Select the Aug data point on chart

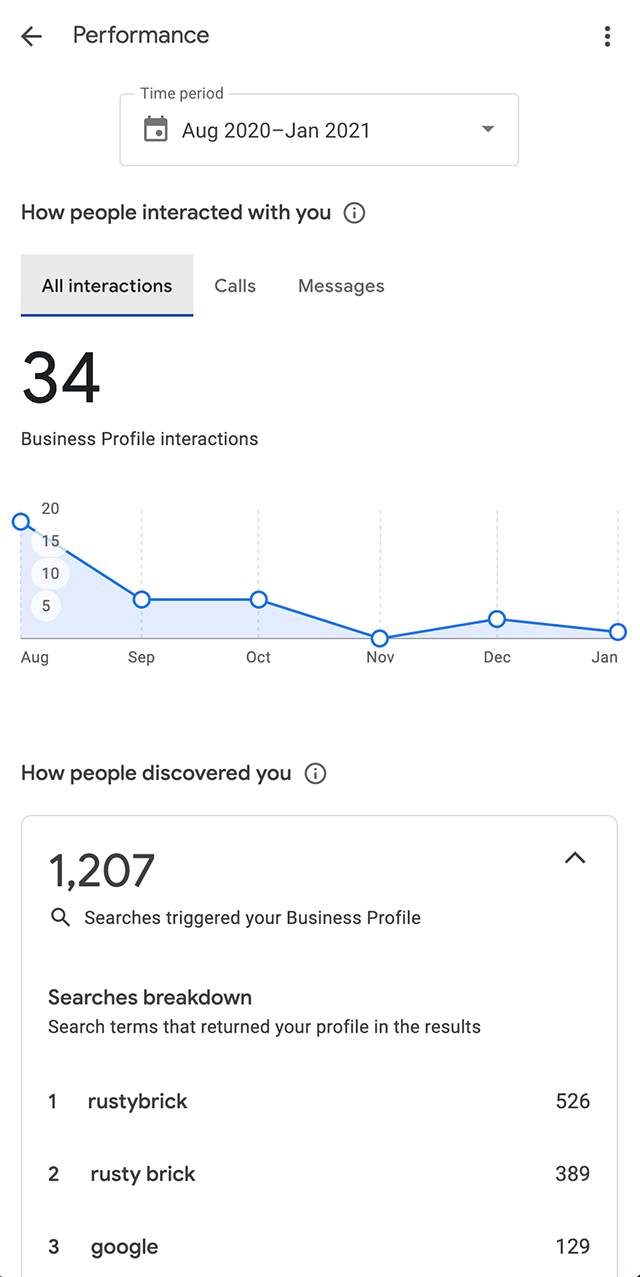[20, 521]
